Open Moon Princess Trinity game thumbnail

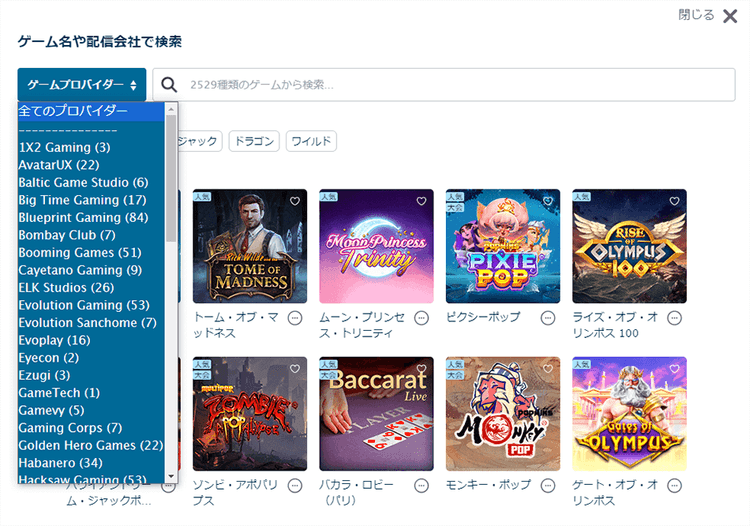coord(376,246)
